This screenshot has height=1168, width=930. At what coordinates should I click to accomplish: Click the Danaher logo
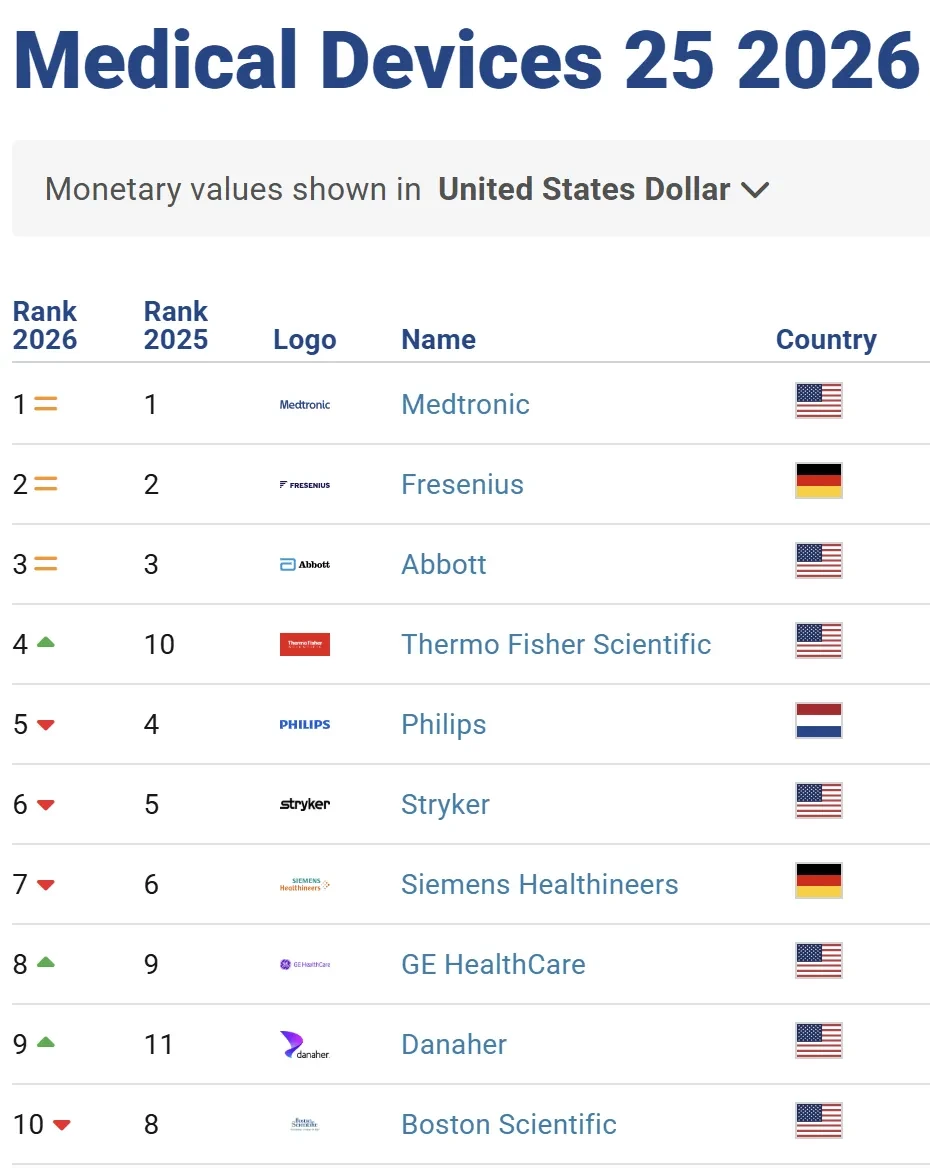(305, 1045)
